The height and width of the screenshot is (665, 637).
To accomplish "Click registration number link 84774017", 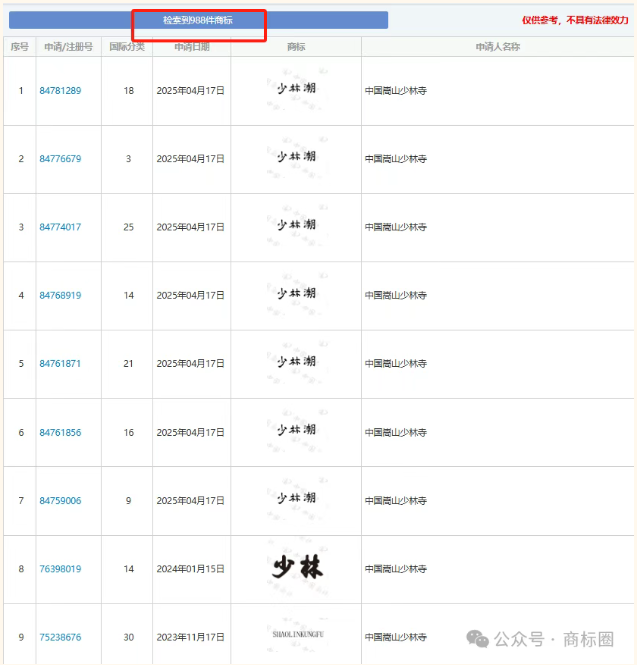I will click(60, 227).
